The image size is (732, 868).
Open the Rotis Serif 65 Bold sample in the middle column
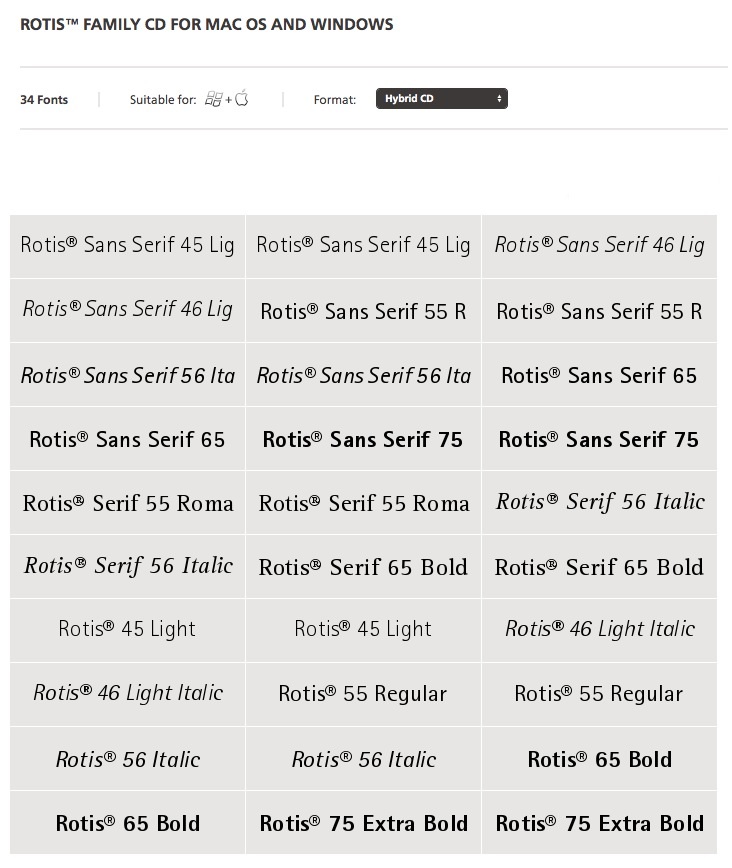click(x=363, y=567)
